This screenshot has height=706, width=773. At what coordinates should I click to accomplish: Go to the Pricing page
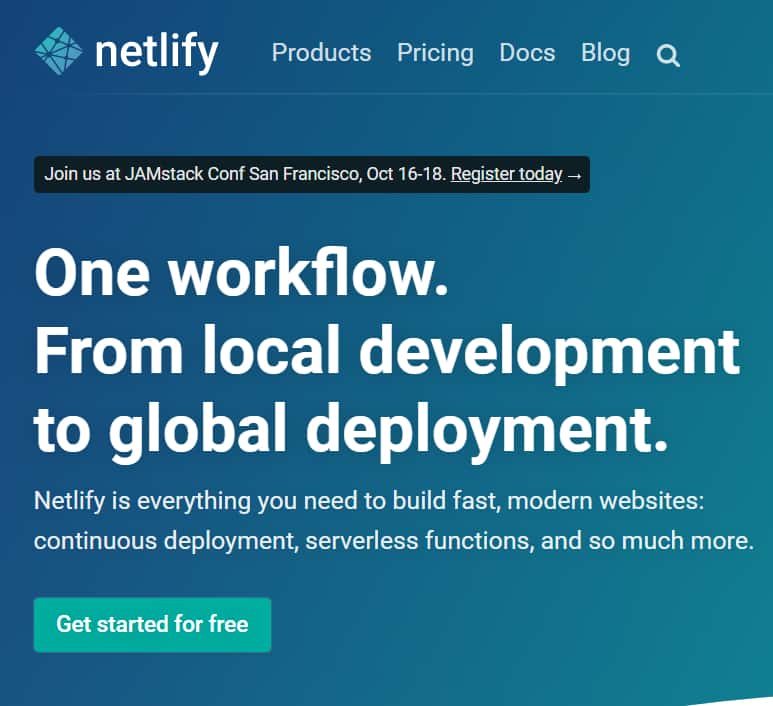(x=435, y=53)
